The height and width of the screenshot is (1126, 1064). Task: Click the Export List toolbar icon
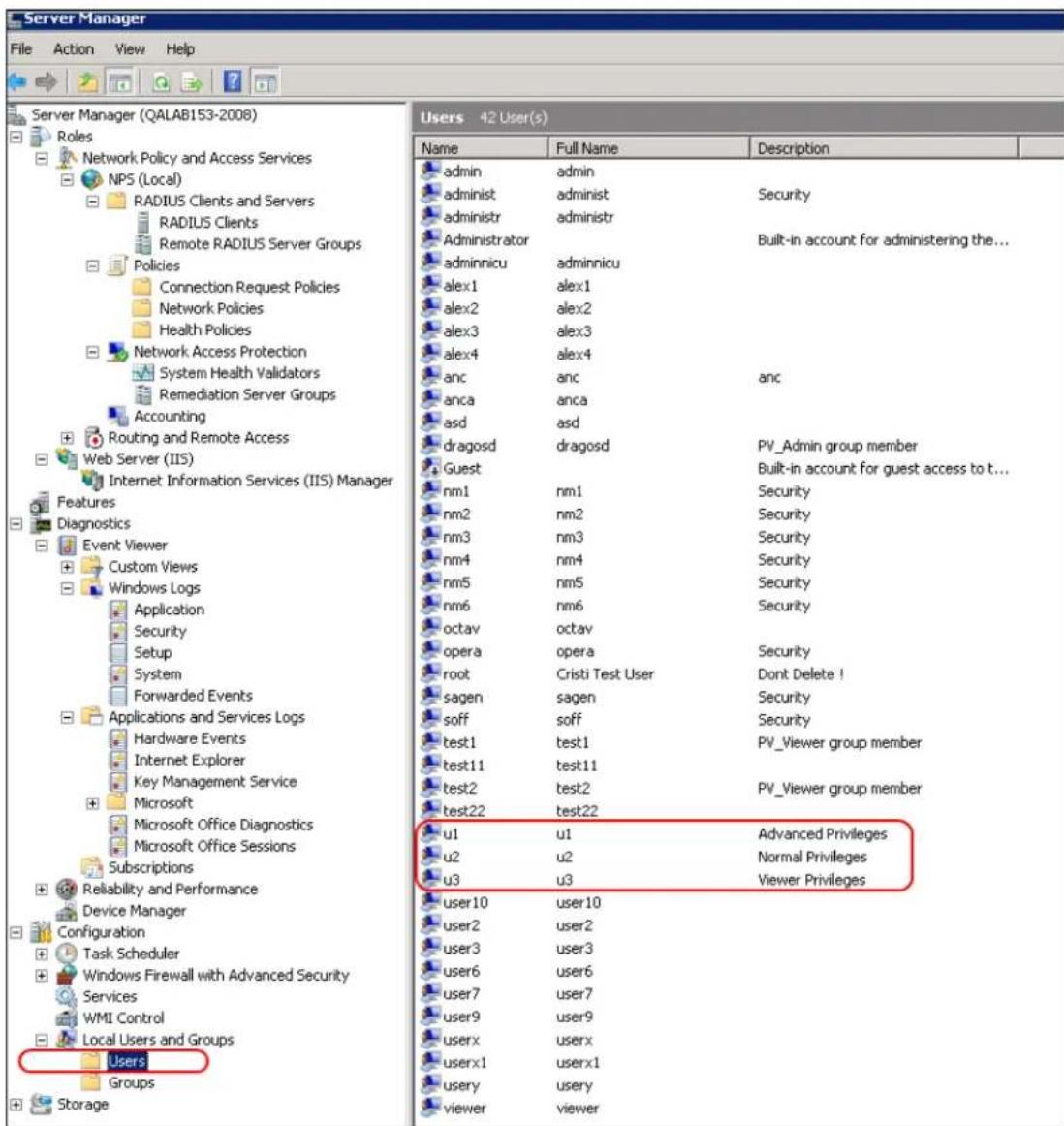click(x=191, y=82)
